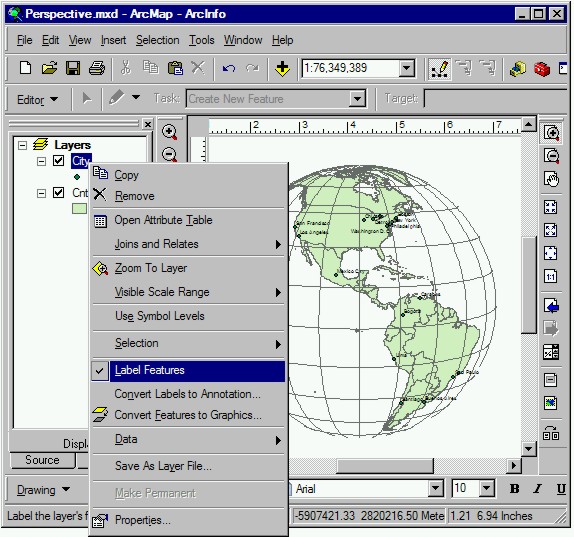Click the Paste clipboard icon
The image size is (574, 537).
point(175,68)
